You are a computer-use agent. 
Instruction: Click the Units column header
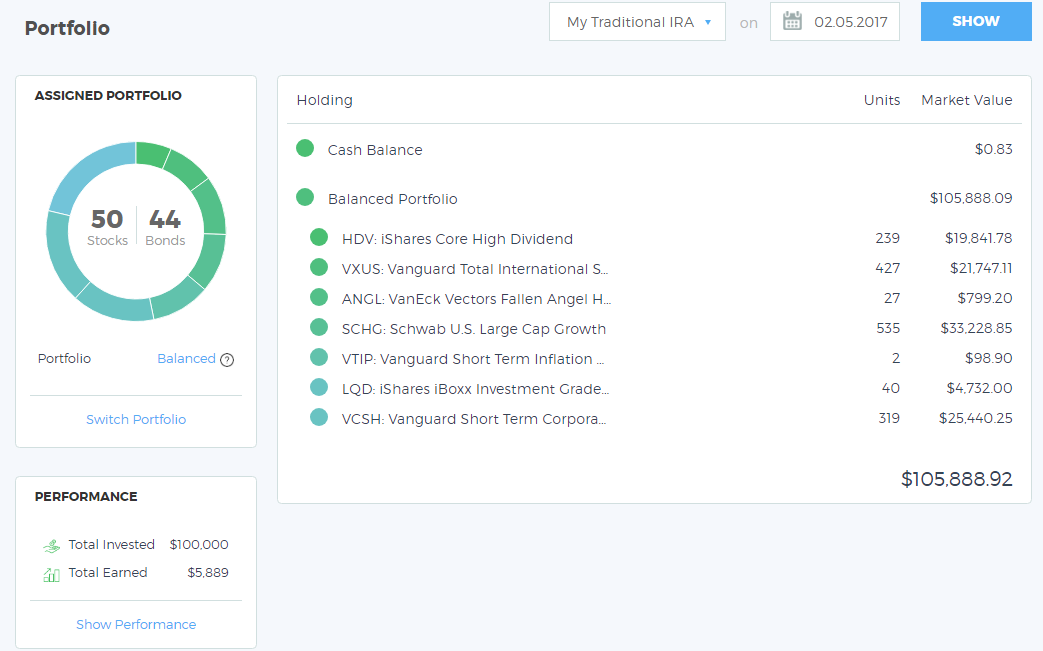(881, 100)
